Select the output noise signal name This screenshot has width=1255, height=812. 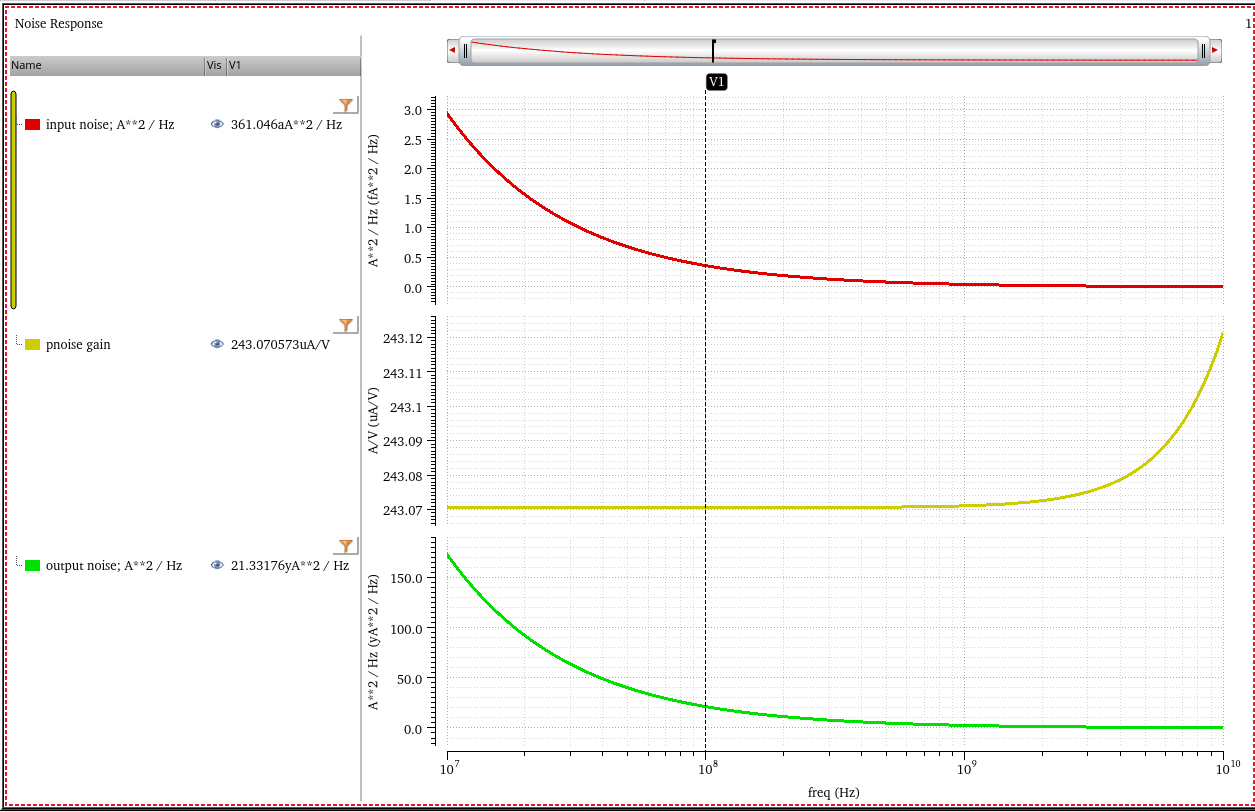[x=114, y=565]
